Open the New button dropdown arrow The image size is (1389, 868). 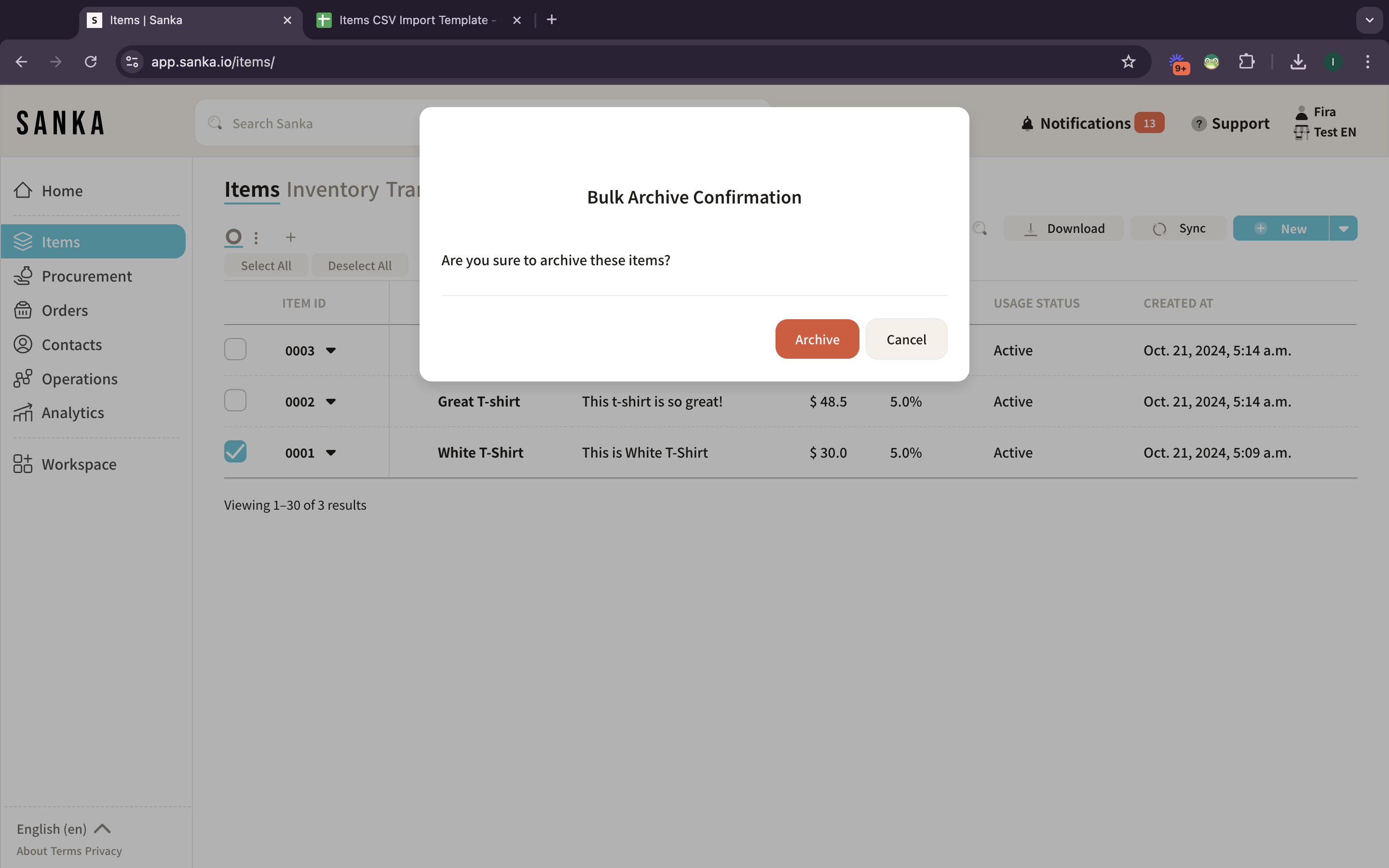[1343, 229]
